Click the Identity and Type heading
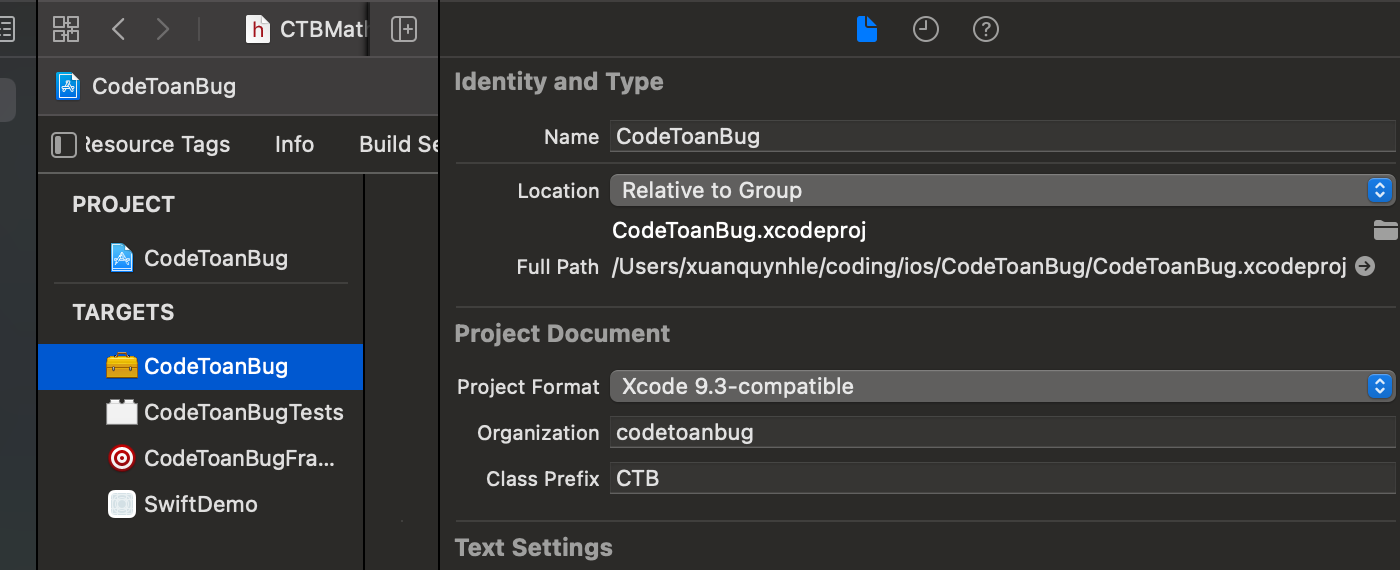 click(x=559, y=82)
